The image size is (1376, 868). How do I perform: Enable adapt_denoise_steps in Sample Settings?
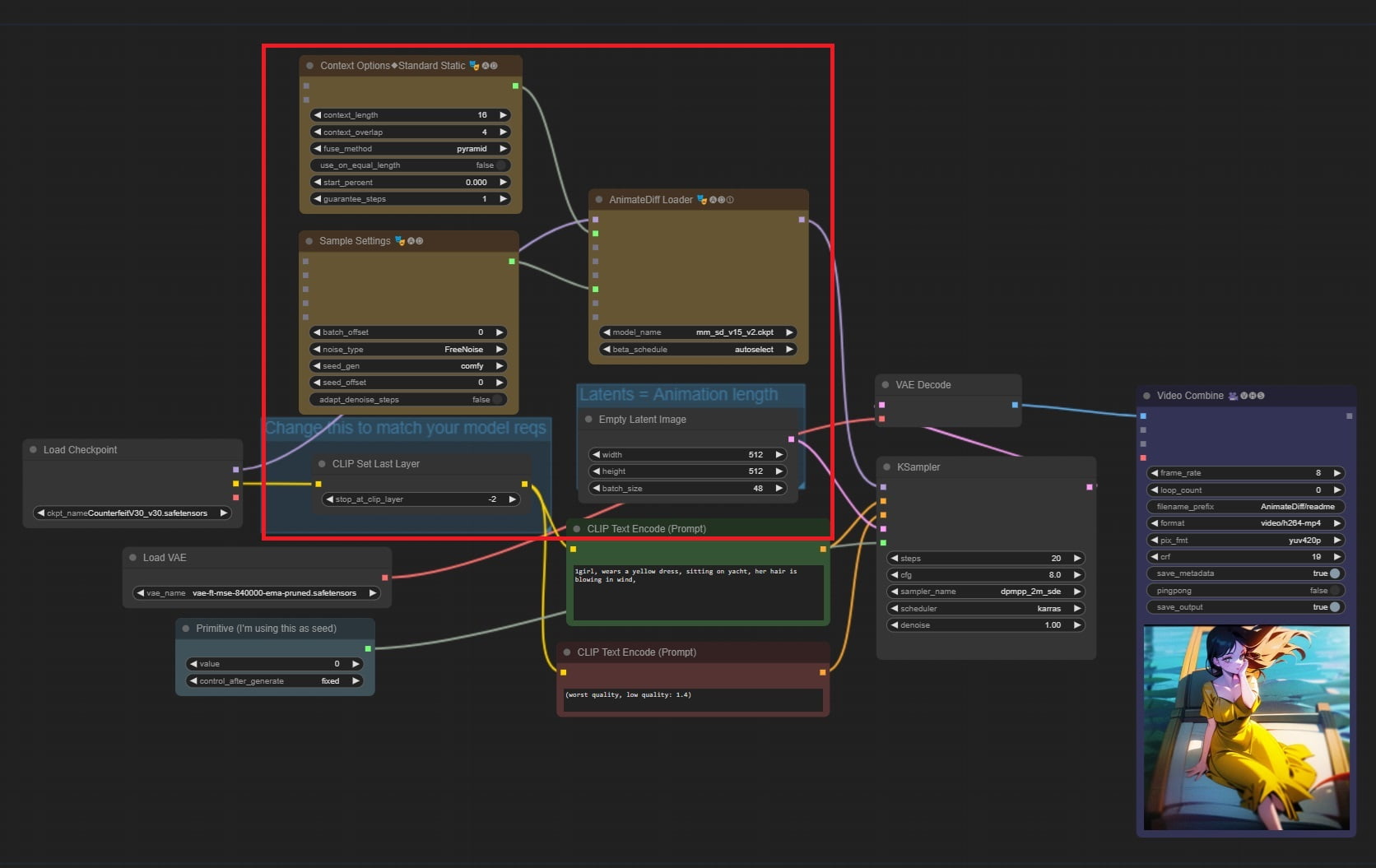point(497,400)
